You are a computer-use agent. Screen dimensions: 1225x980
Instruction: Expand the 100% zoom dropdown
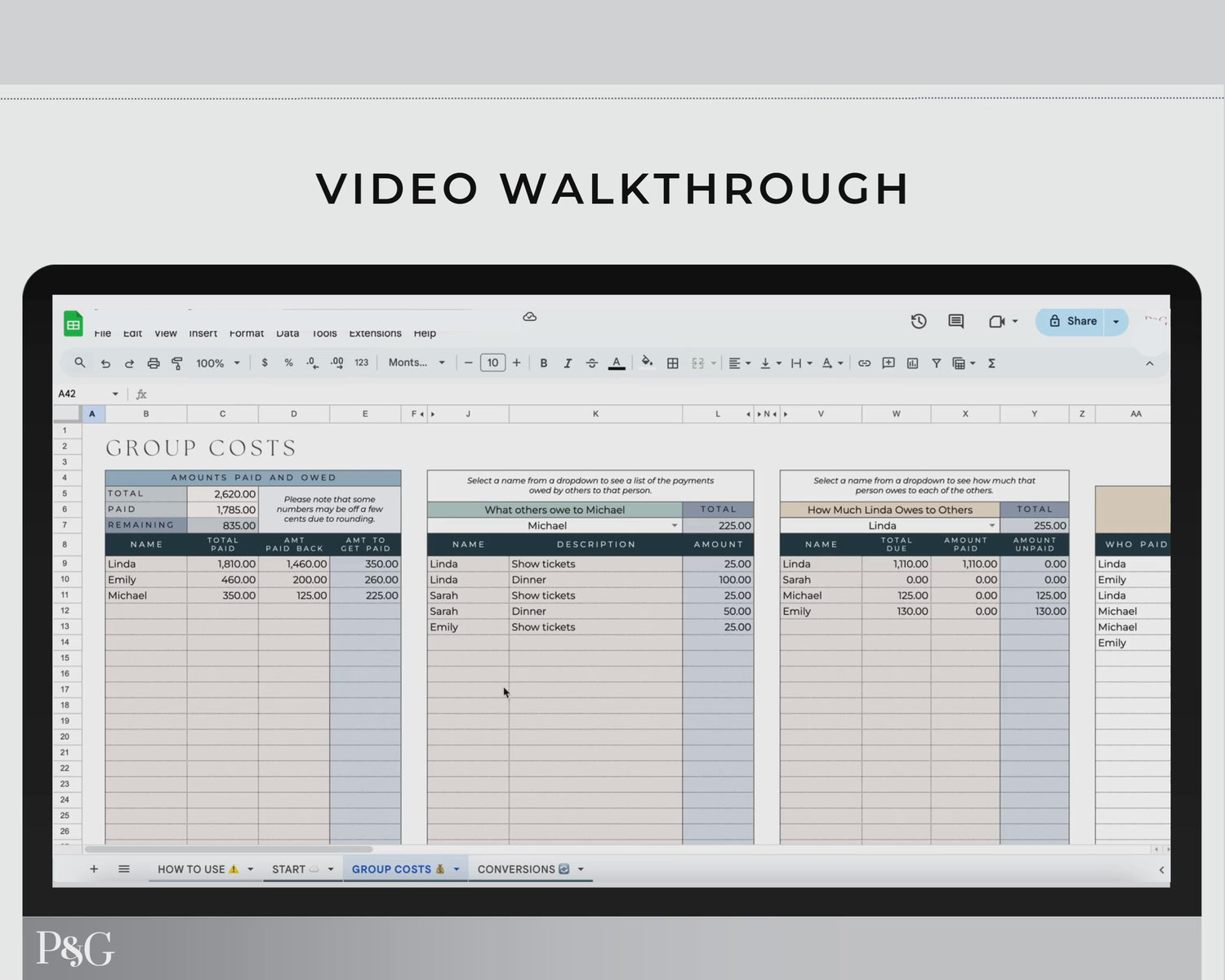(x=218, y=363)
